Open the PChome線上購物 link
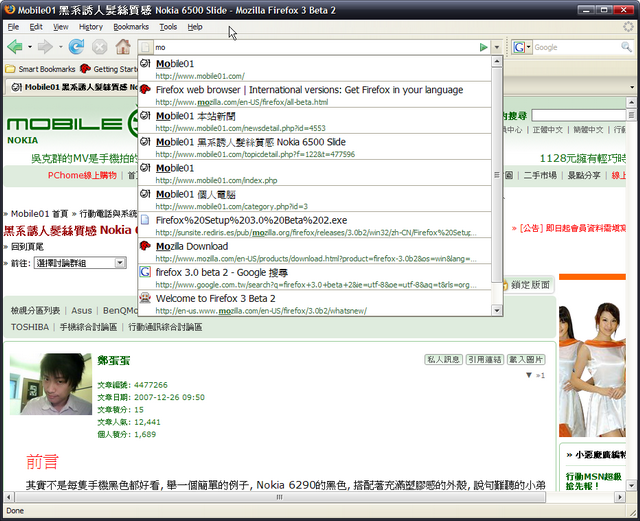Image resolution: width=640 pixels, height=521 pixels. pos(82,175)
